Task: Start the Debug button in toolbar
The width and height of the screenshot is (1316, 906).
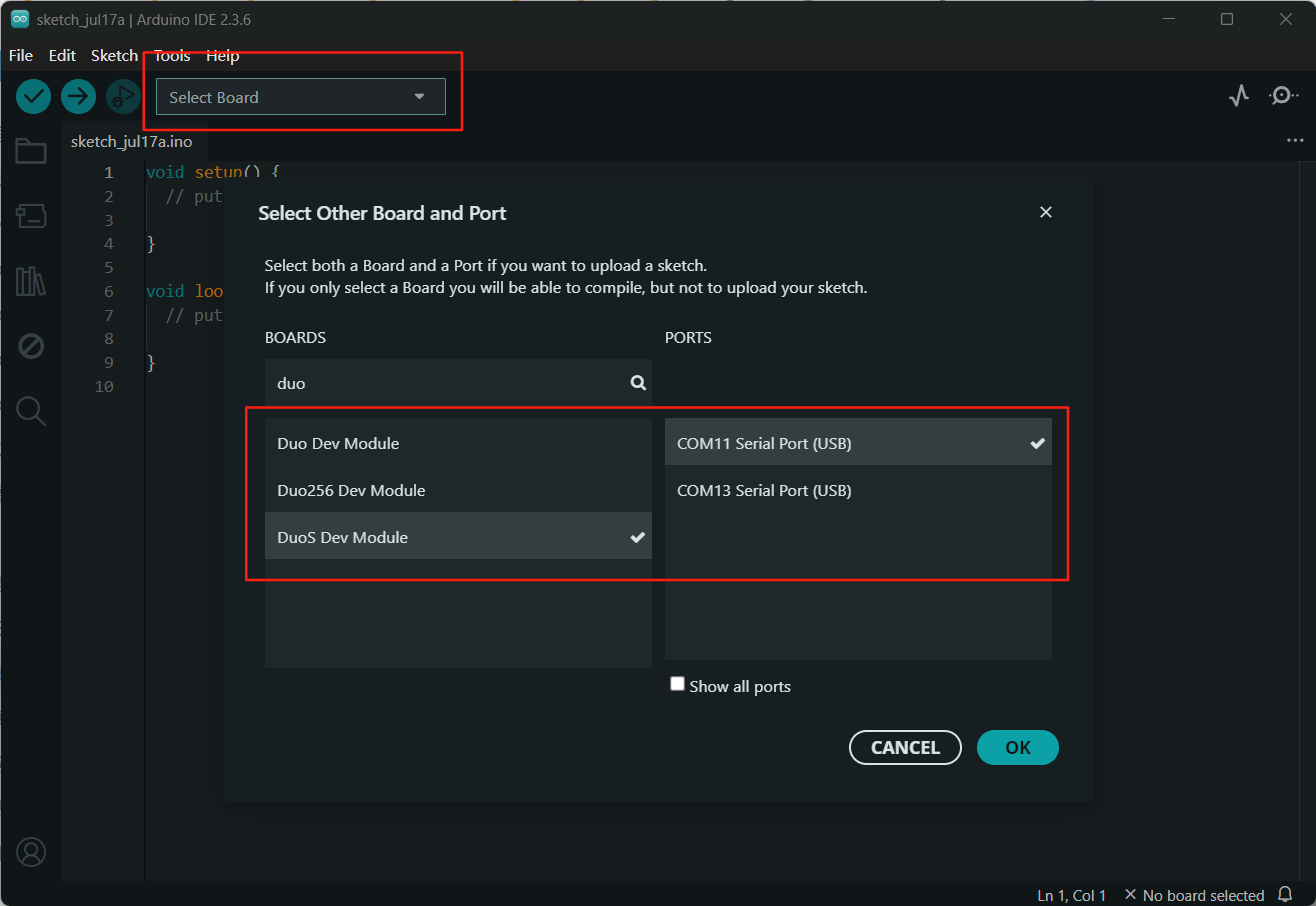Action: [123, 96]
